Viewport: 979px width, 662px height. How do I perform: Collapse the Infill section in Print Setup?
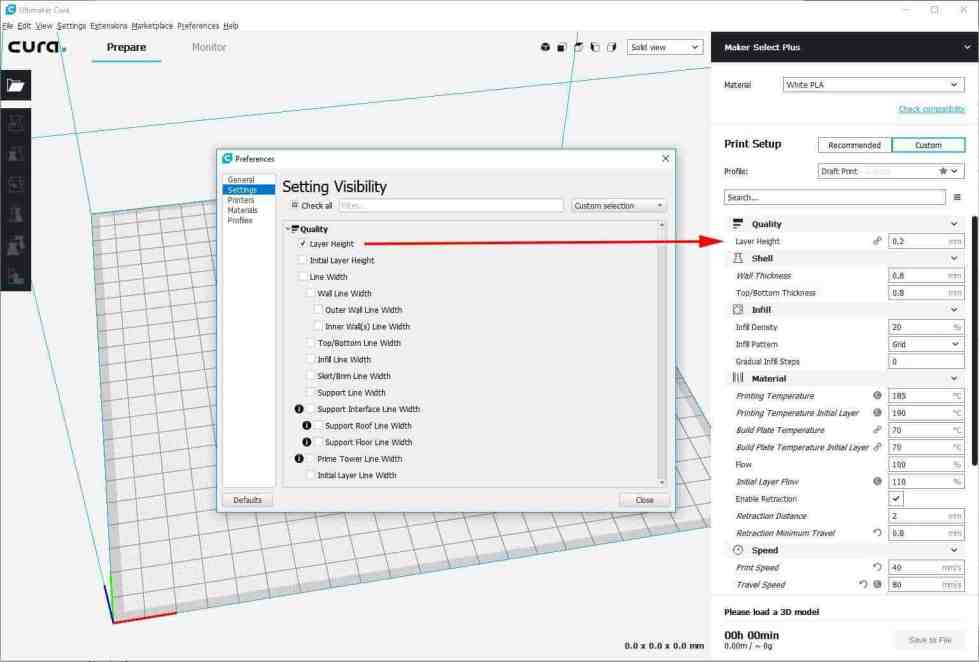click(x=954, y=310)
